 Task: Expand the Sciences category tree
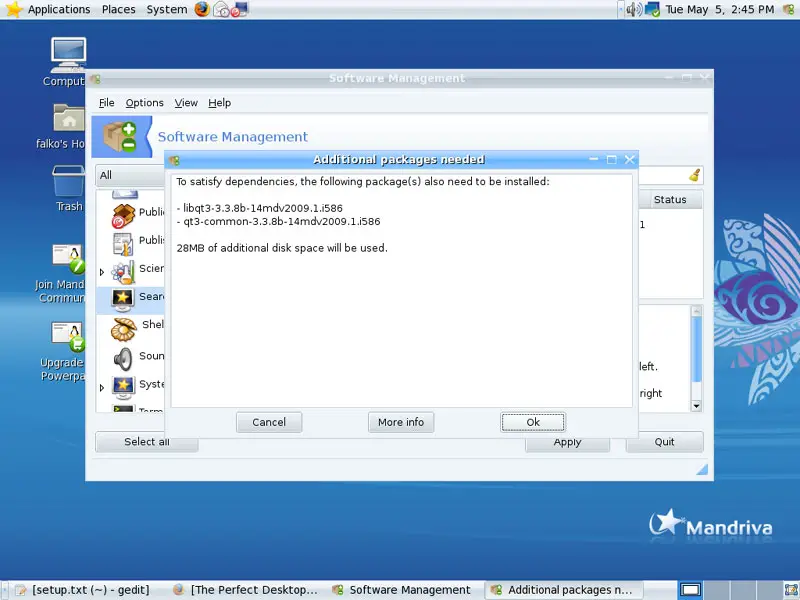(x=102, y=272)
